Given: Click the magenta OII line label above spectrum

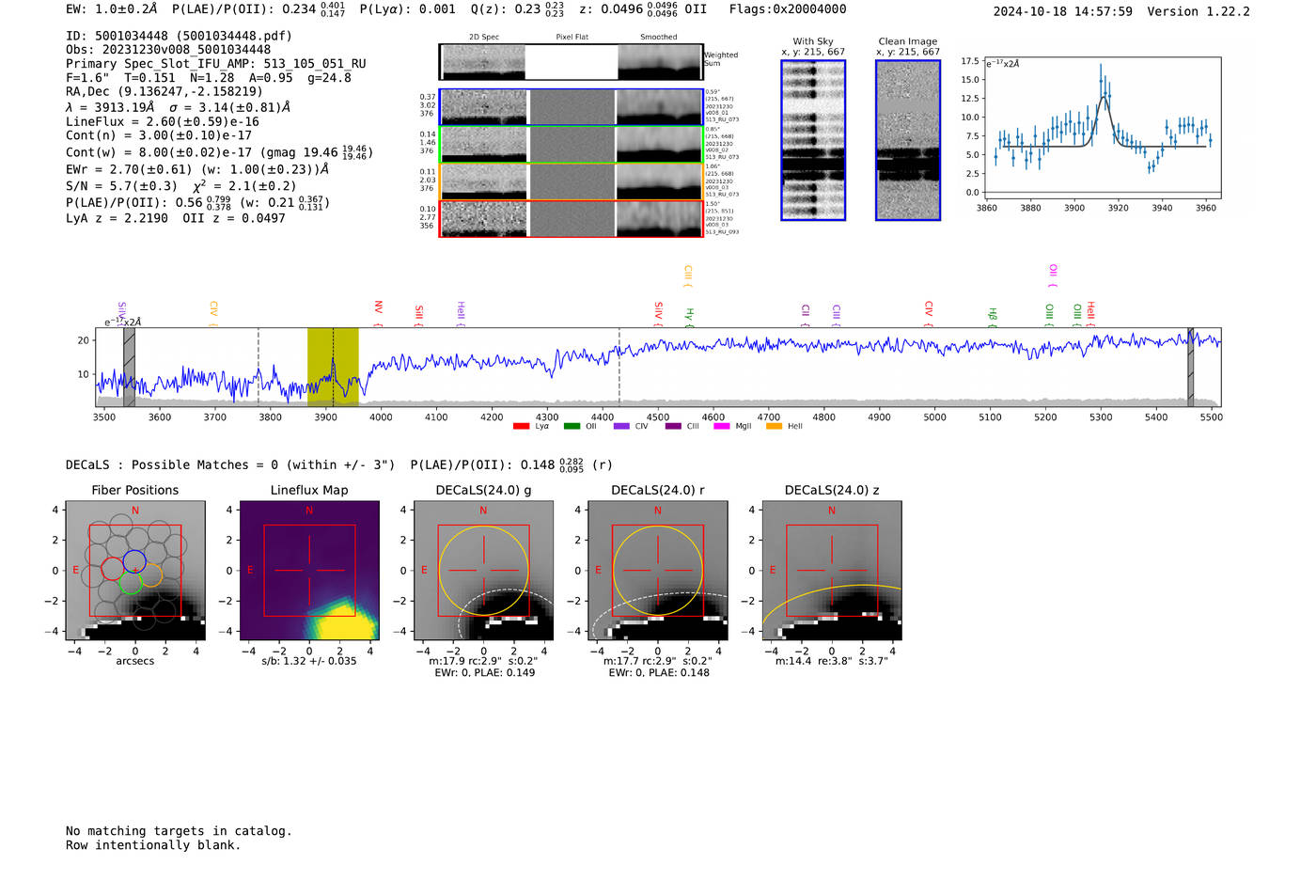Looking at the screenshot, I should 1053,275.
